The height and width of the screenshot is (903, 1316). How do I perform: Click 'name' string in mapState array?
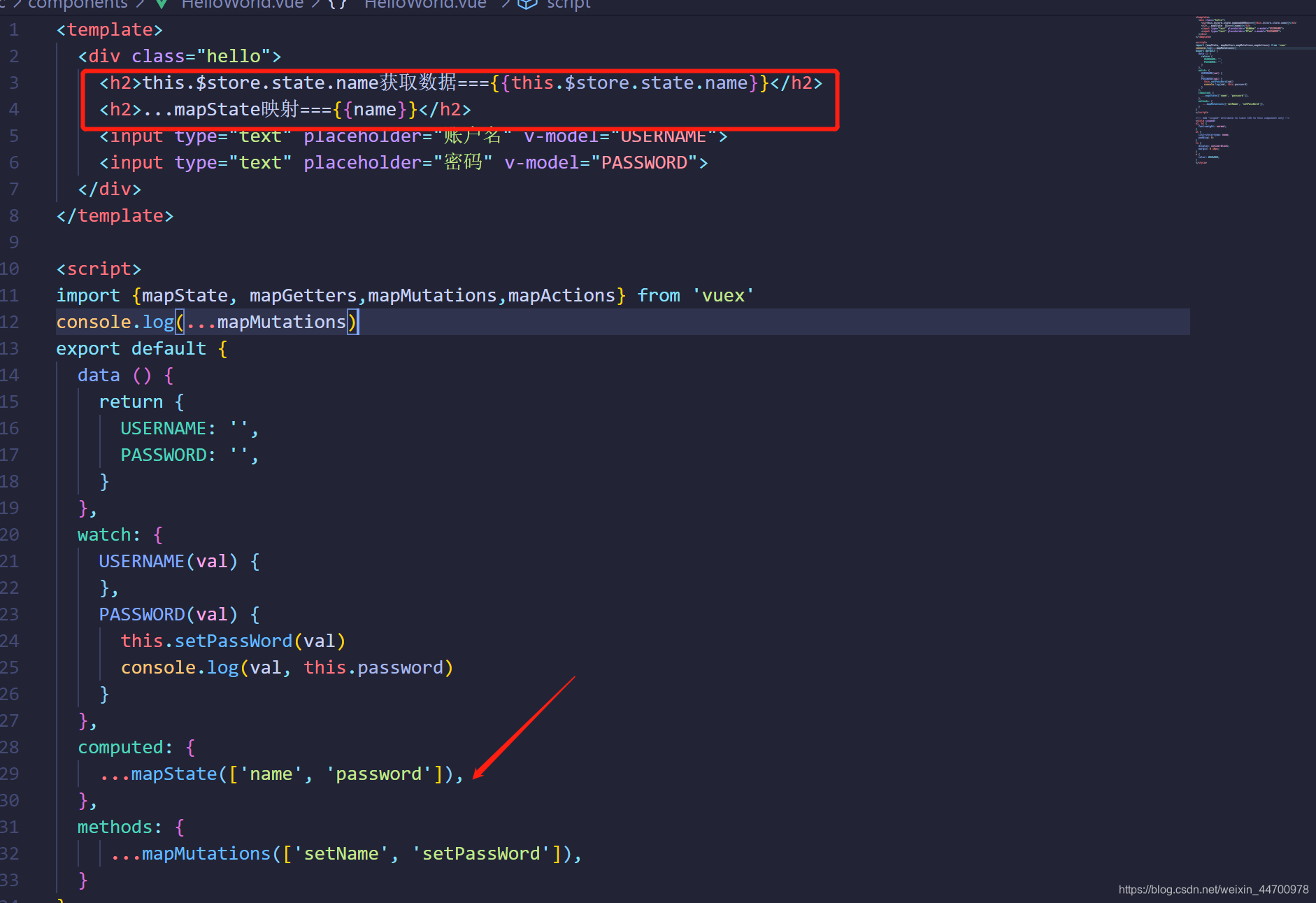pyautogui.click(x=271, y=774)
